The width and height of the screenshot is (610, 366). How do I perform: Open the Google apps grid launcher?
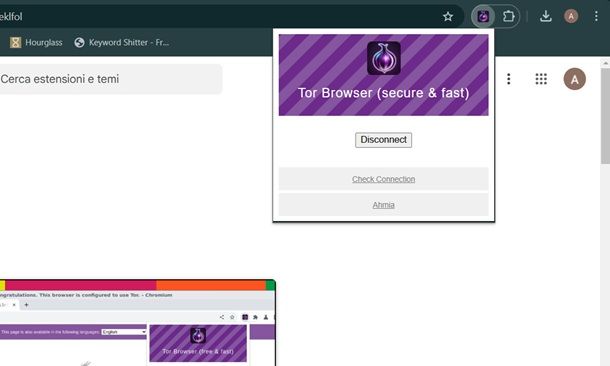click(541, 79)
